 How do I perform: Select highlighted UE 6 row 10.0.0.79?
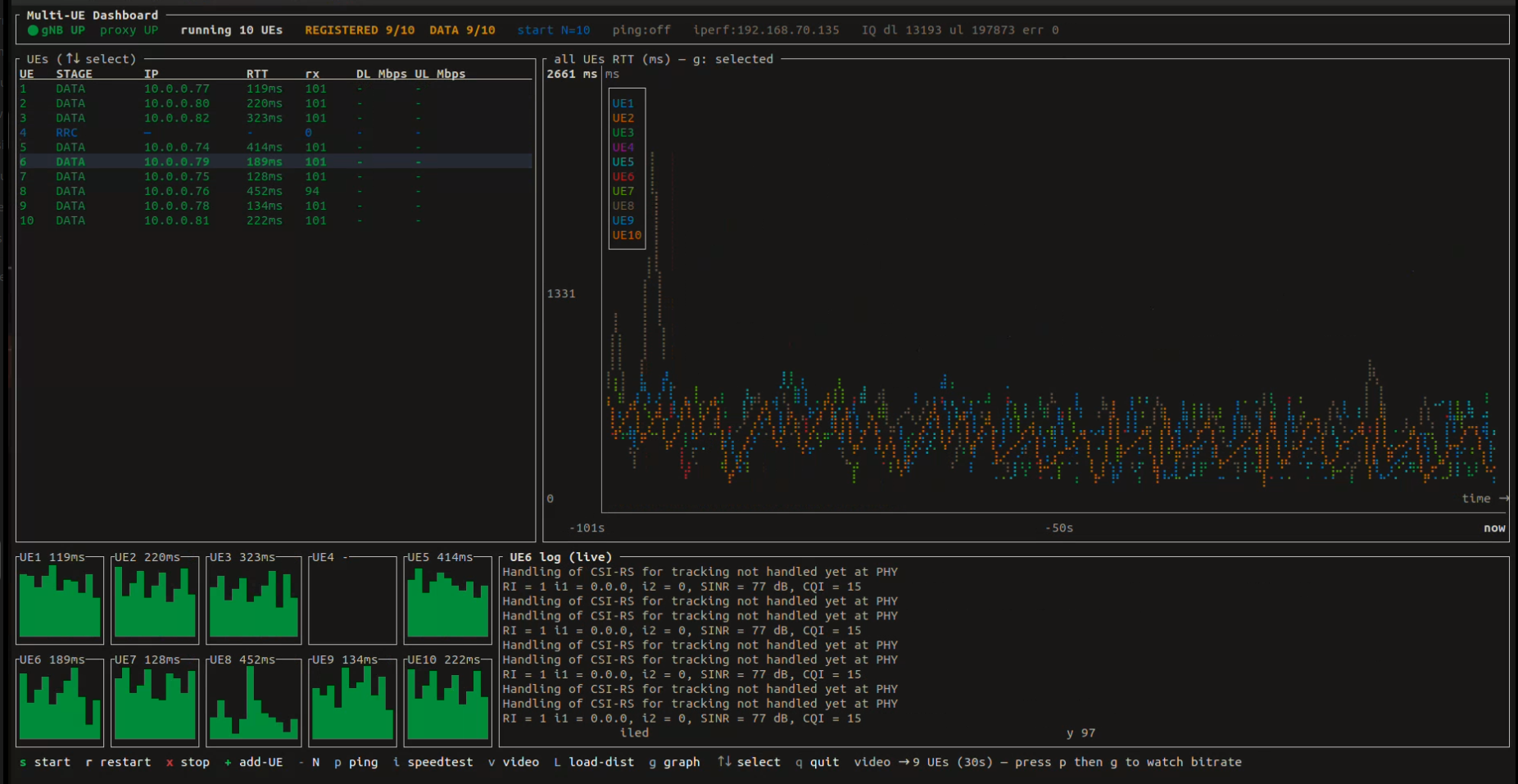coord(274,162)
